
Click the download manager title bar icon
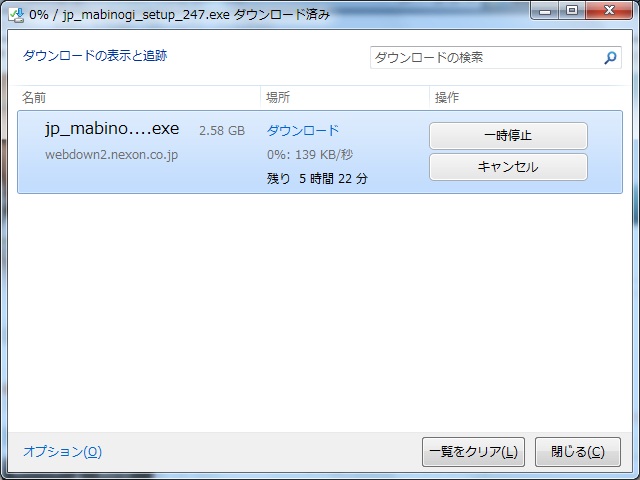click(16, 15)
